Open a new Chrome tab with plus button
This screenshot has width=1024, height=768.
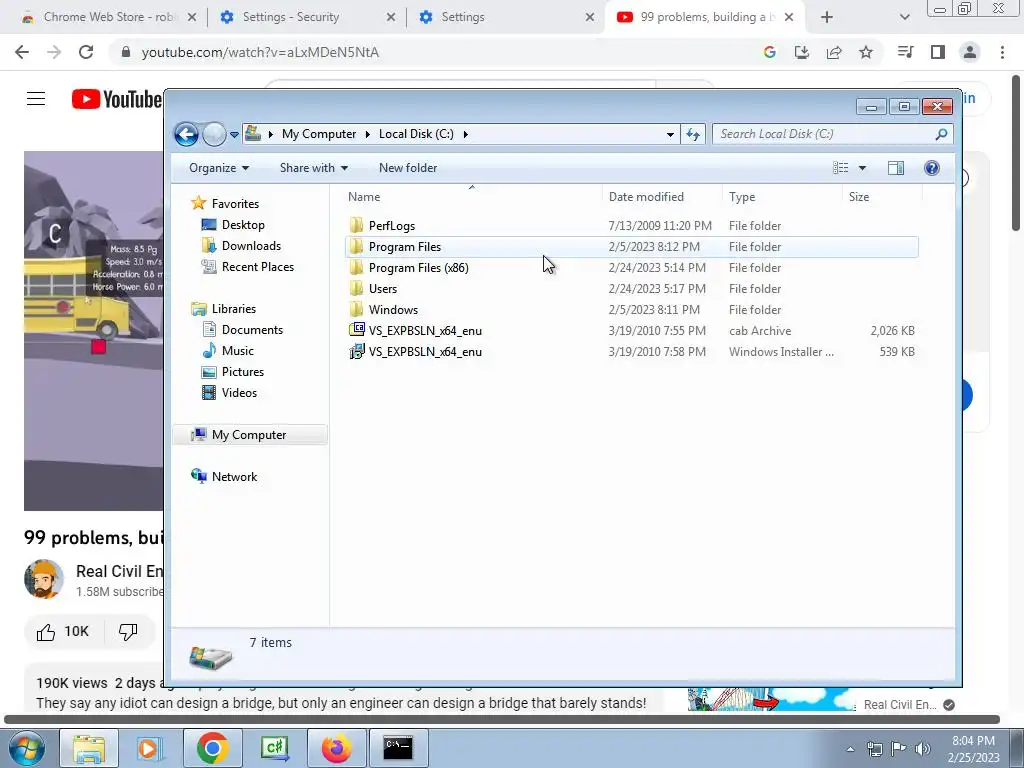click(x=827, y=17)
